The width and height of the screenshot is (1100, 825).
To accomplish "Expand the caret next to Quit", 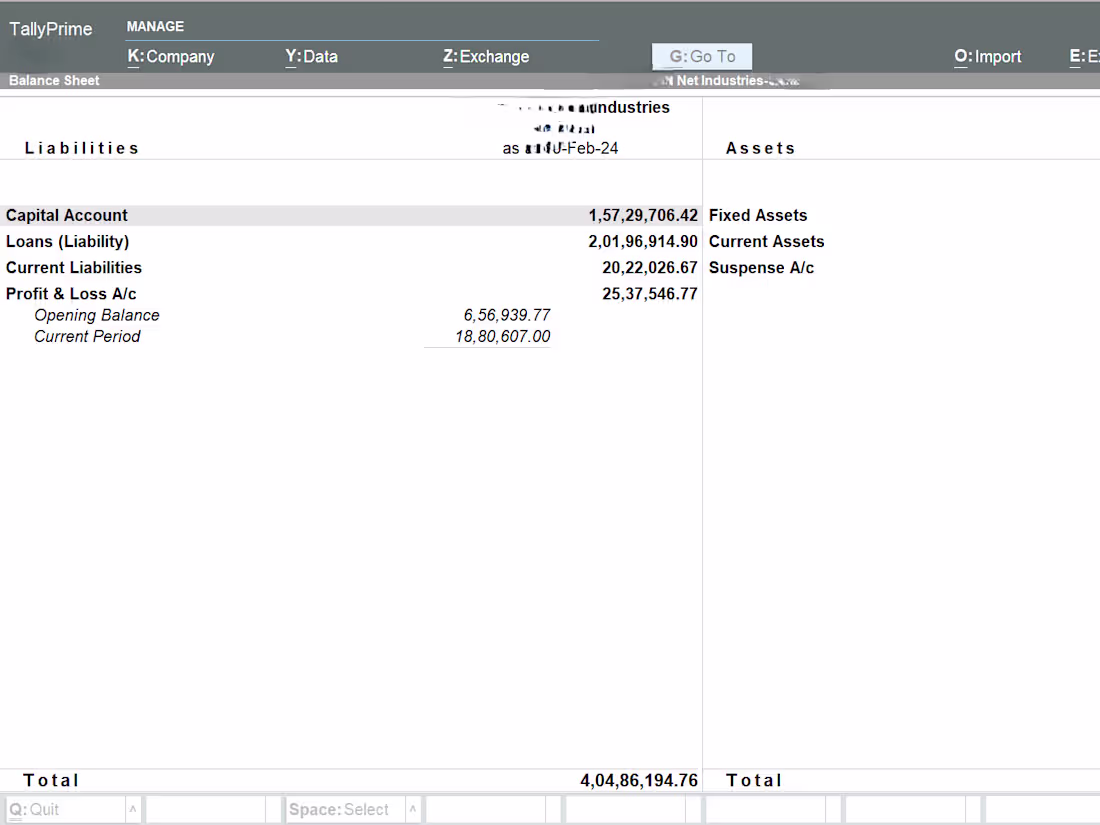I will coord(133,810).
